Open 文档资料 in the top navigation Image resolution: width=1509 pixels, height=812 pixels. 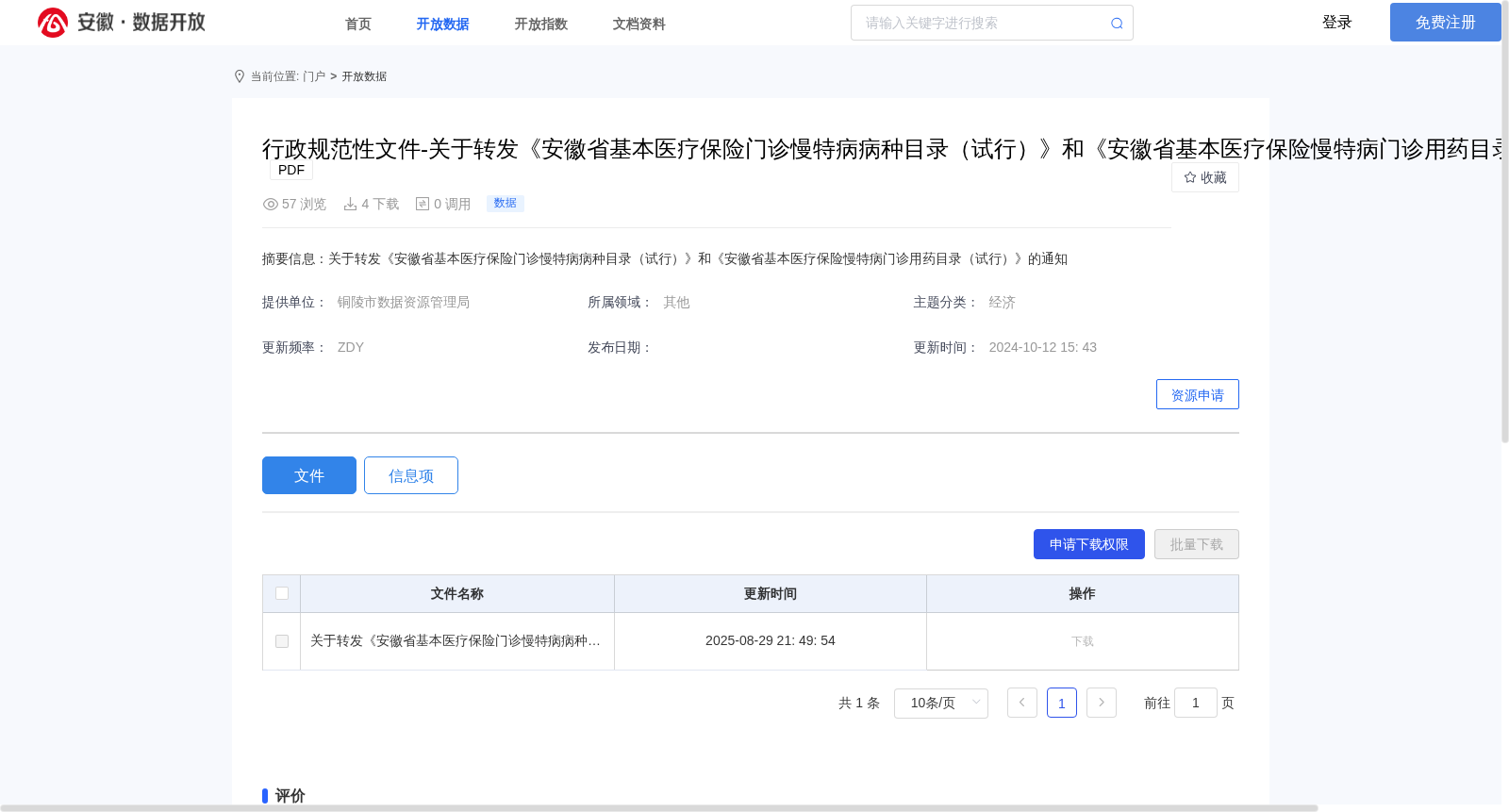pos(638,24)
